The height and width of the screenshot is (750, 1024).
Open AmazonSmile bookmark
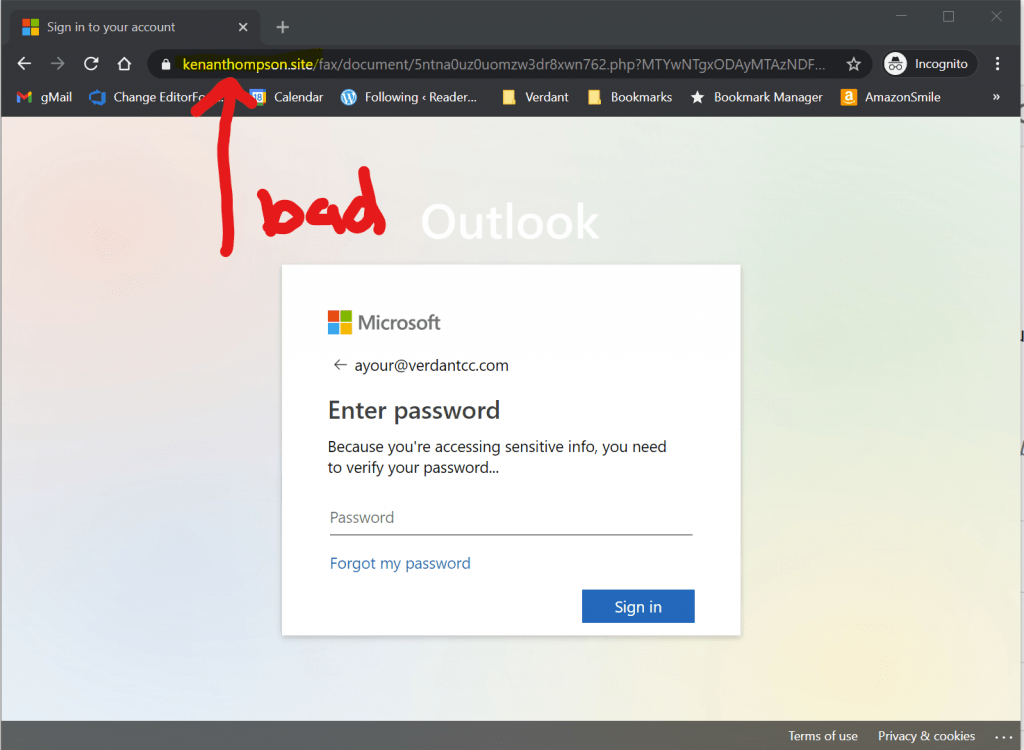(x=891, y=97)
